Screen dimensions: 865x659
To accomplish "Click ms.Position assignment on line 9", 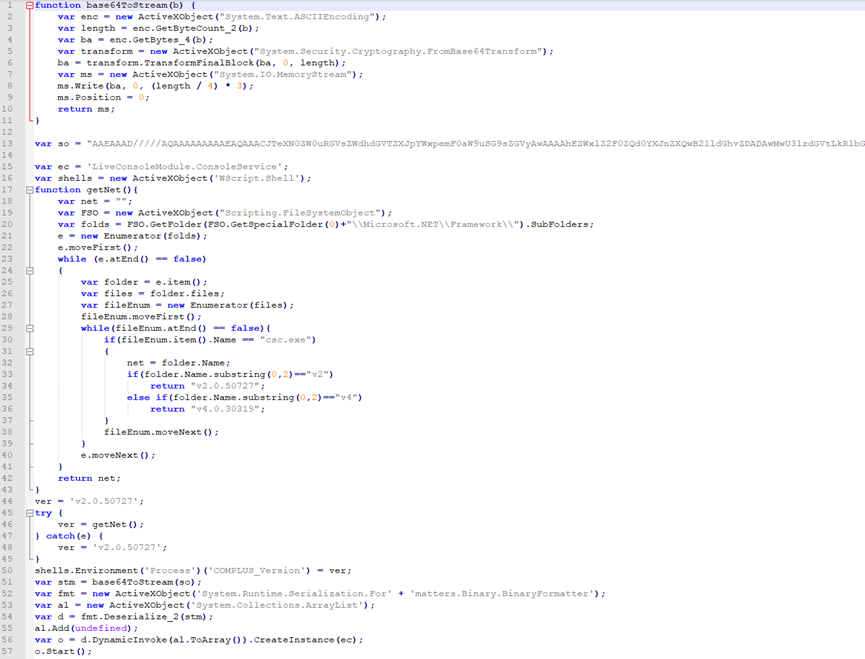I will point(103,98).
